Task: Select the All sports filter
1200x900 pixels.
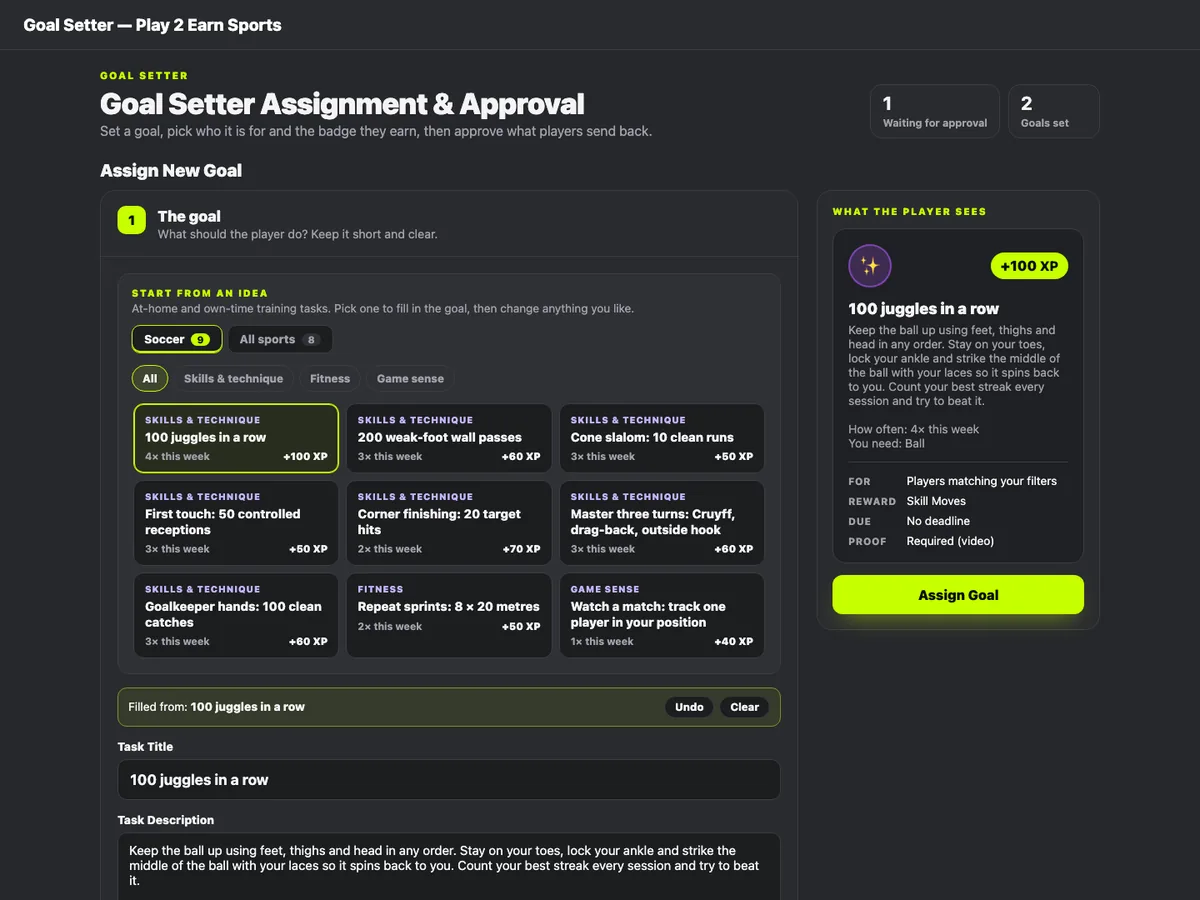Action: pos(280,339)
